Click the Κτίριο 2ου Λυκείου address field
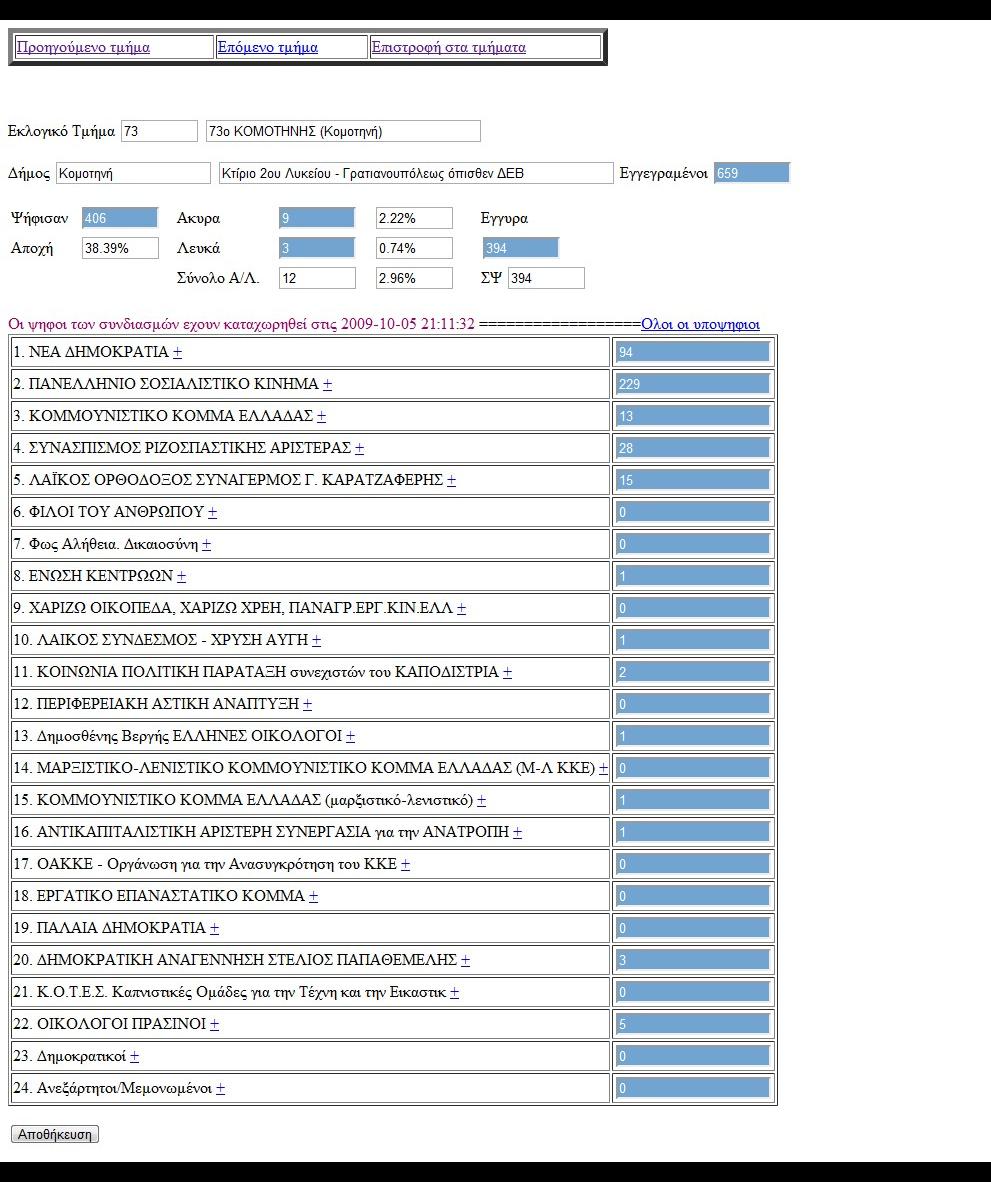This screenshot has height=1182, width=991. point(416,173)
